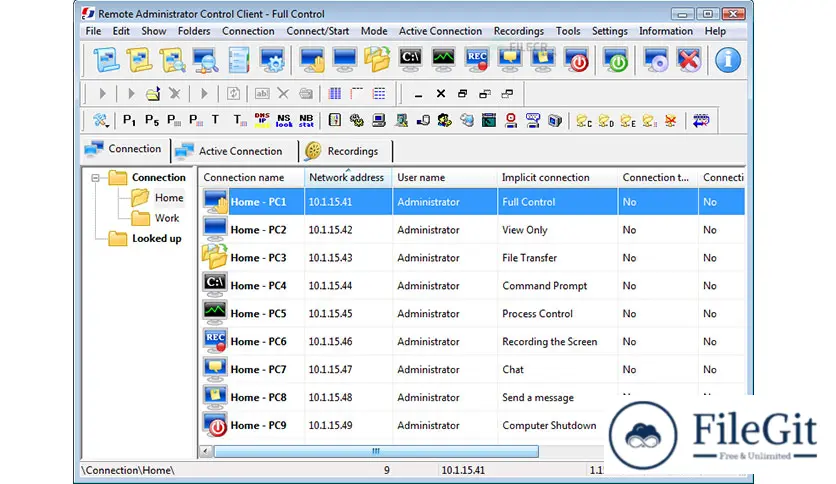
Task: Click the minimize-all windows dash icon
Action: [419, 94]
